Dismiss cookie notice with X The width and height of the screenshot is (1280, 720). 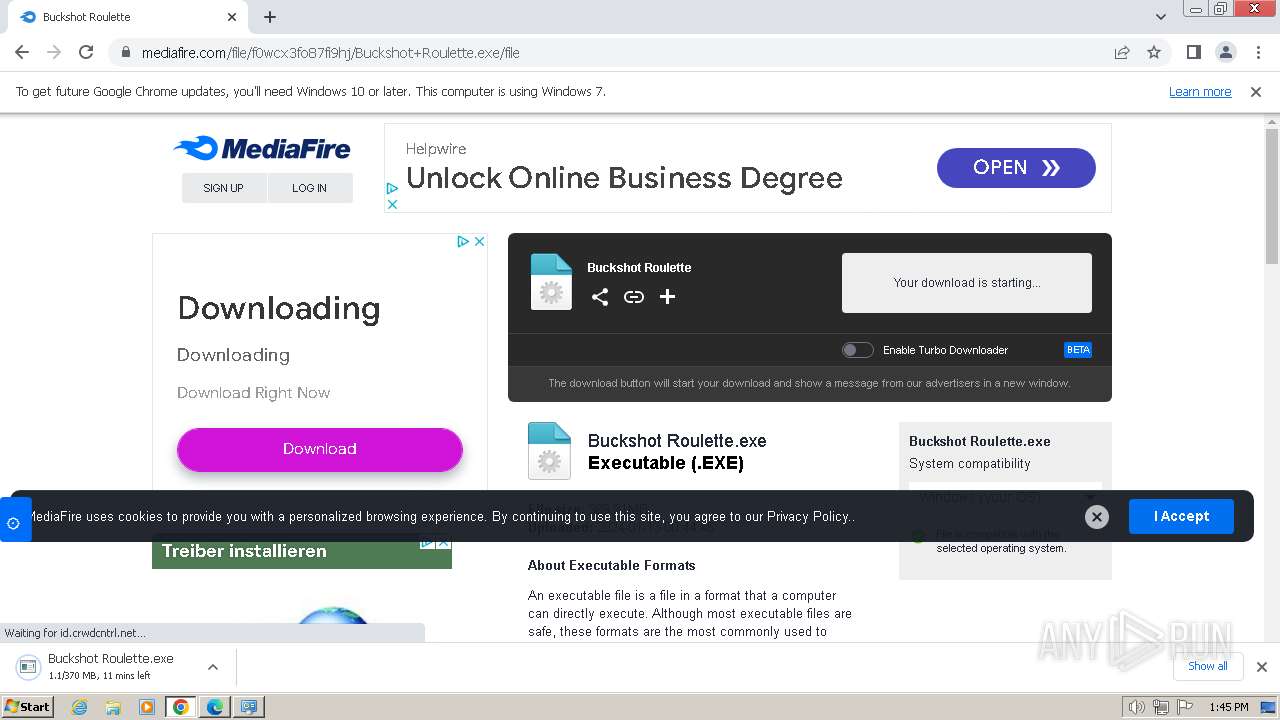click(1097, 516)
